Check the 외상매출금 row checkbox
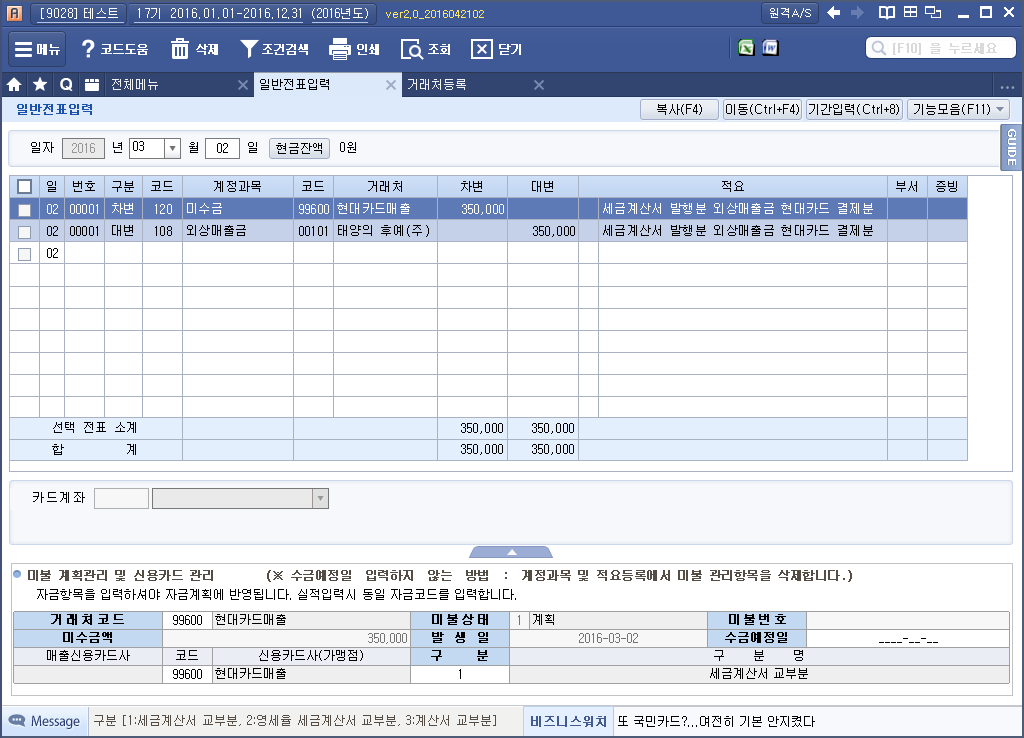1024x738 pixels. [24, 232]
